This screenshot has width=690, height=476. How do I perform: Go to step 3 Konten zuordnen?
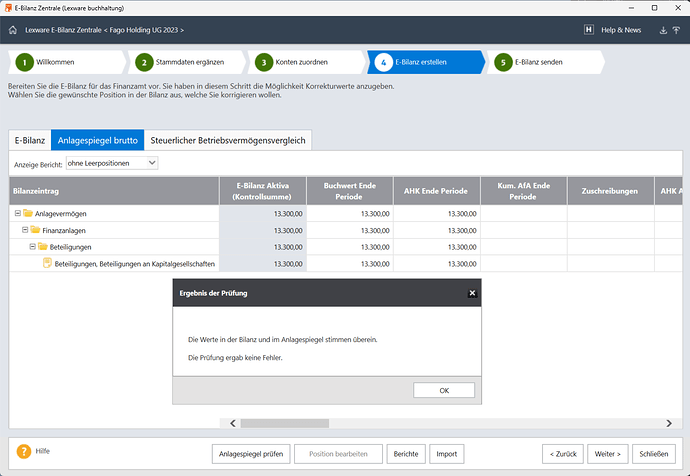pos(307,62)
